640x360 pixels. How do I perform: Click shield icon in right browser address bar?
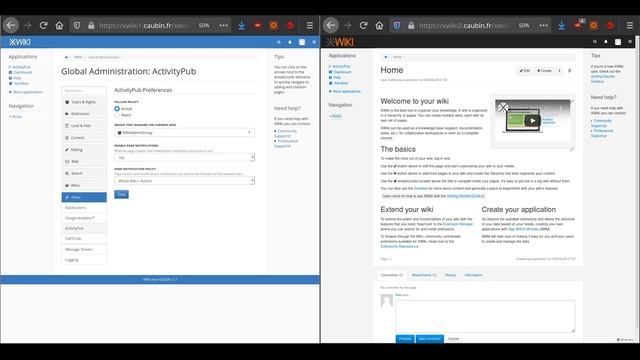click(397, 25)
